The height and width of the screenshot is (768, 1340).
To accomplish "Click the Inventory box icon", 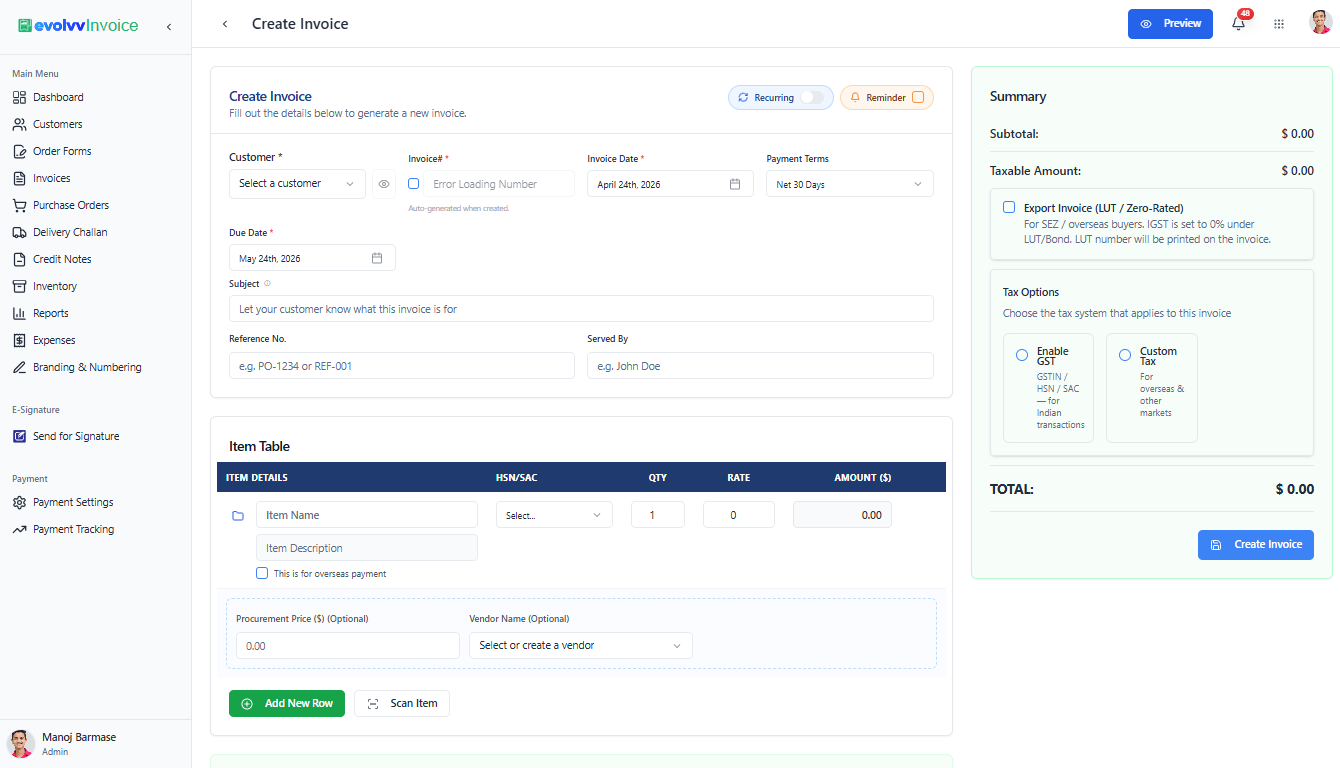I will [x=19, y=286].
